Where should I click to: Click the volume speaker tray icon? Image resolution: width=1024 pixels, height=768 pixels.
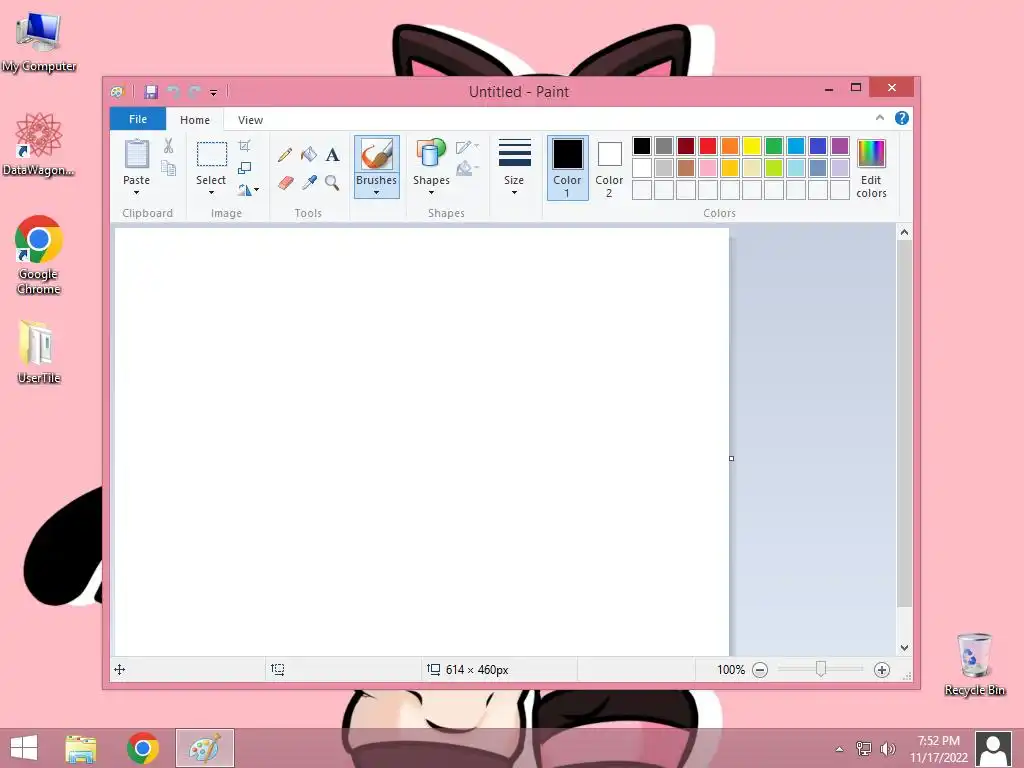888,748
